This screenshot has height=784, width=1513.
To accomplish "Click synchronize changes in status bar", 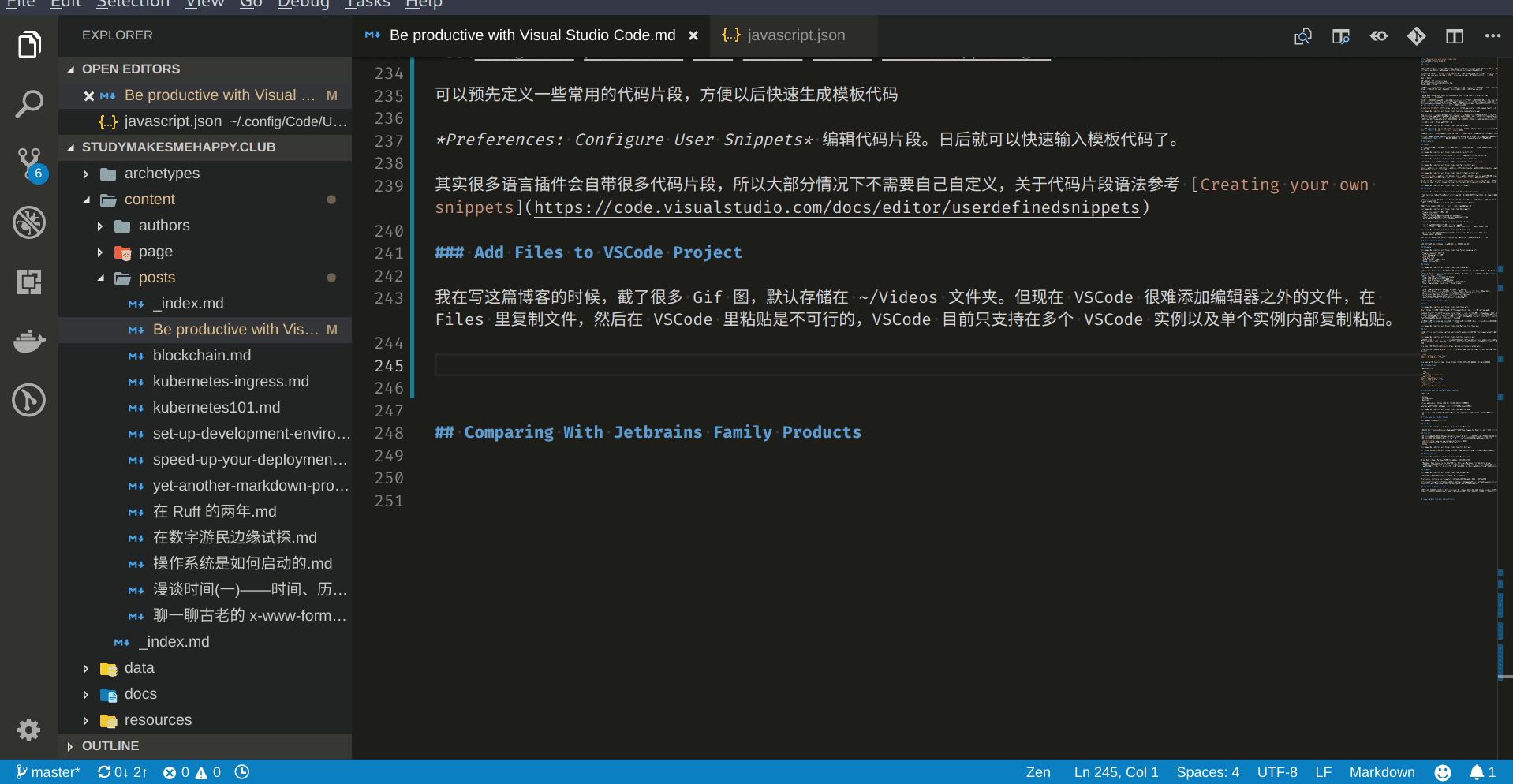I will click(122, 772).
